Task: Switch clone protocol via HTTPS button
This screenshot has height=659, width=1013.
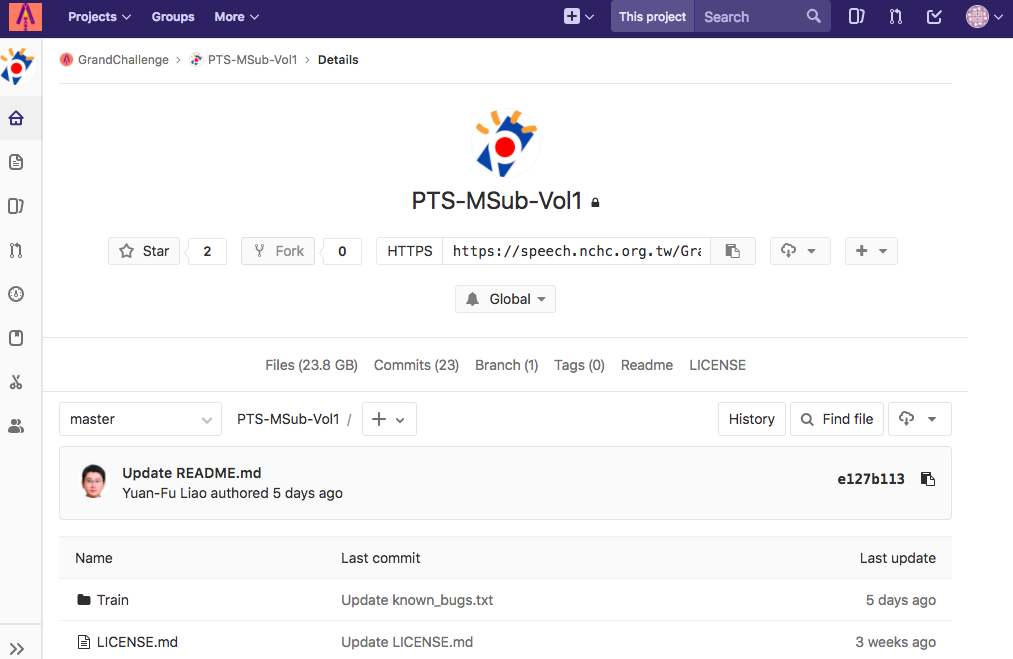Action: click(x=409, y=251)
